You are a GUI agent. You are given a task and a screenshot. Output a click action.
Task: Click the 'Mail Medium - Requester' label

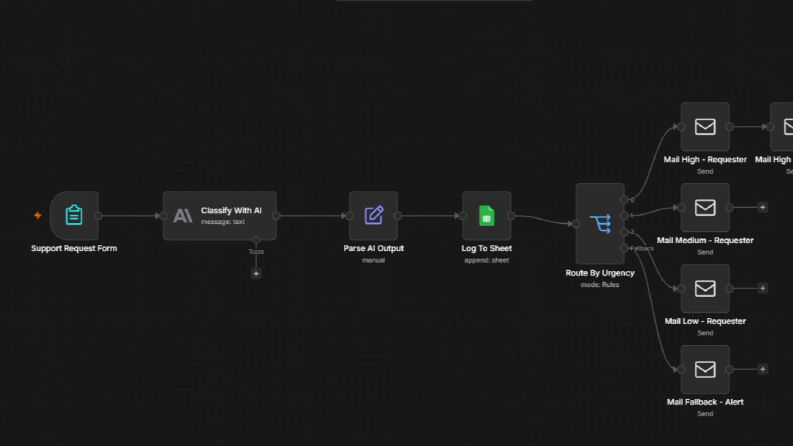click(705, 240)
